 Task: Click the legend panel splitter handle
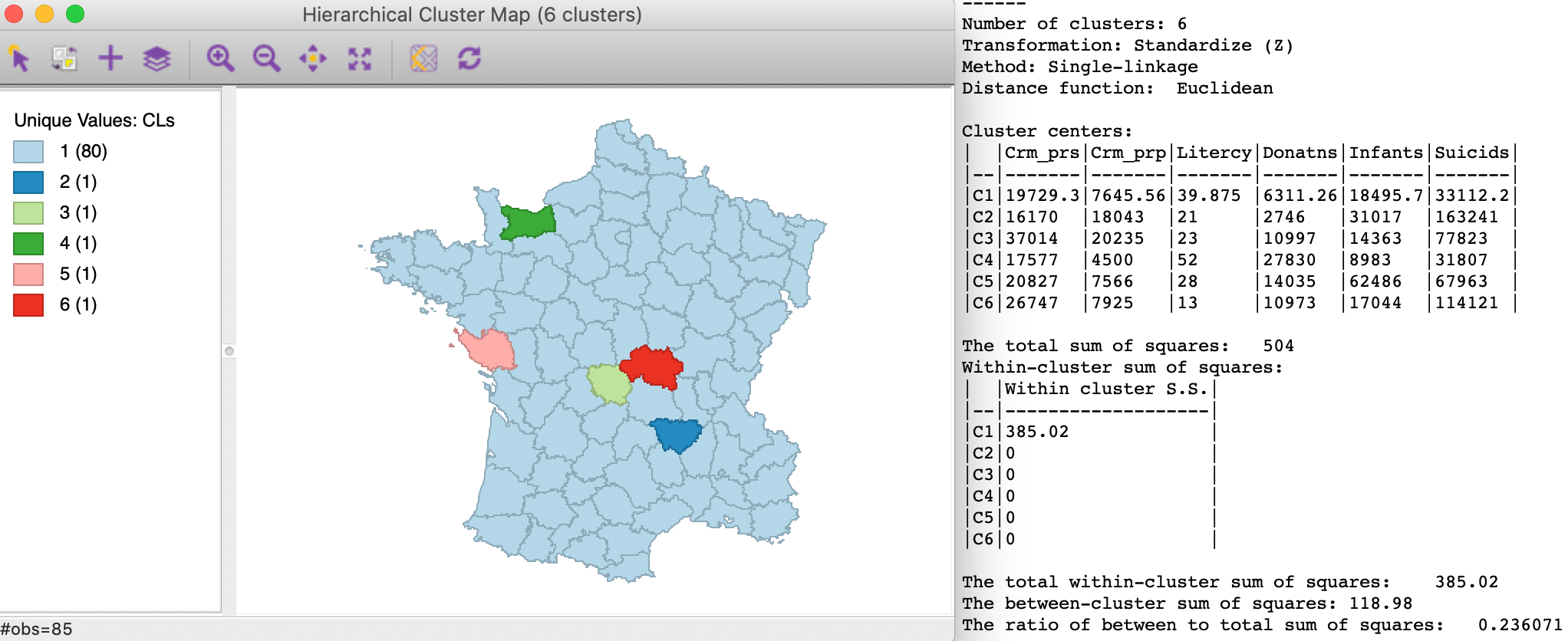tap(229, 351)
